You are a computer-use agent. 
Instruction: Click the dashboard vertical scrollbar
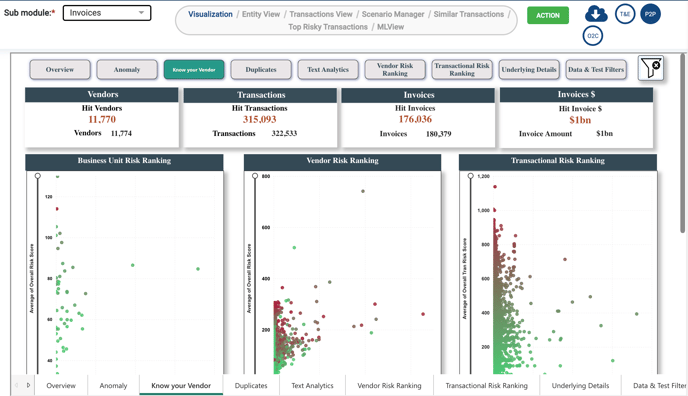click(682, 143)
